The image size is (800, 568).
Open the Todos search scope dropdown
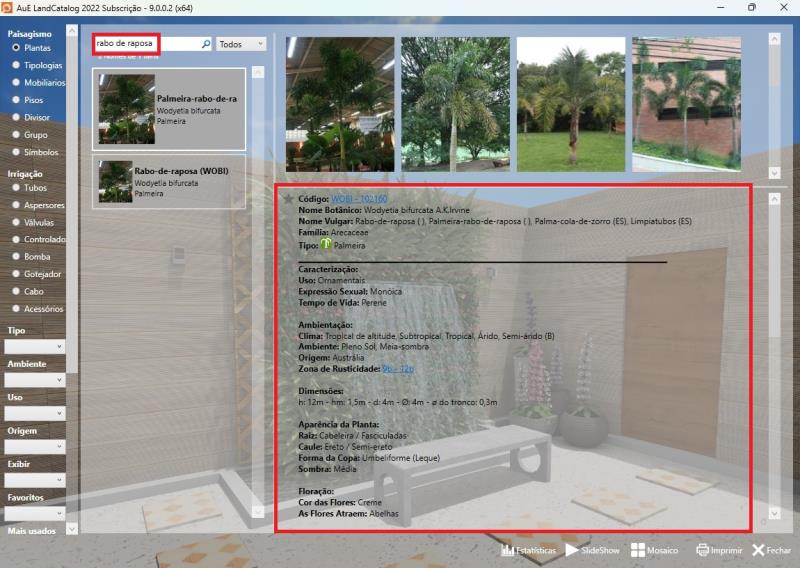coord(241,44)
